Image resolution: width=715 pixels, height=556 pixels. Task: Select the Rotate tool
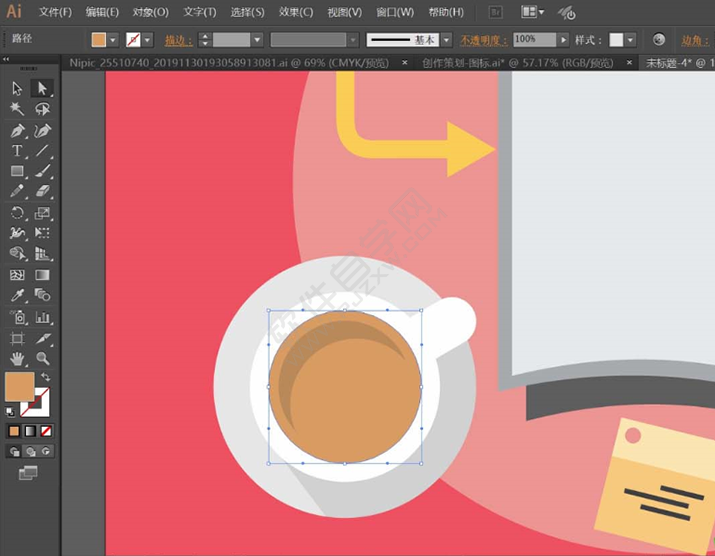(x=17, y=213)
